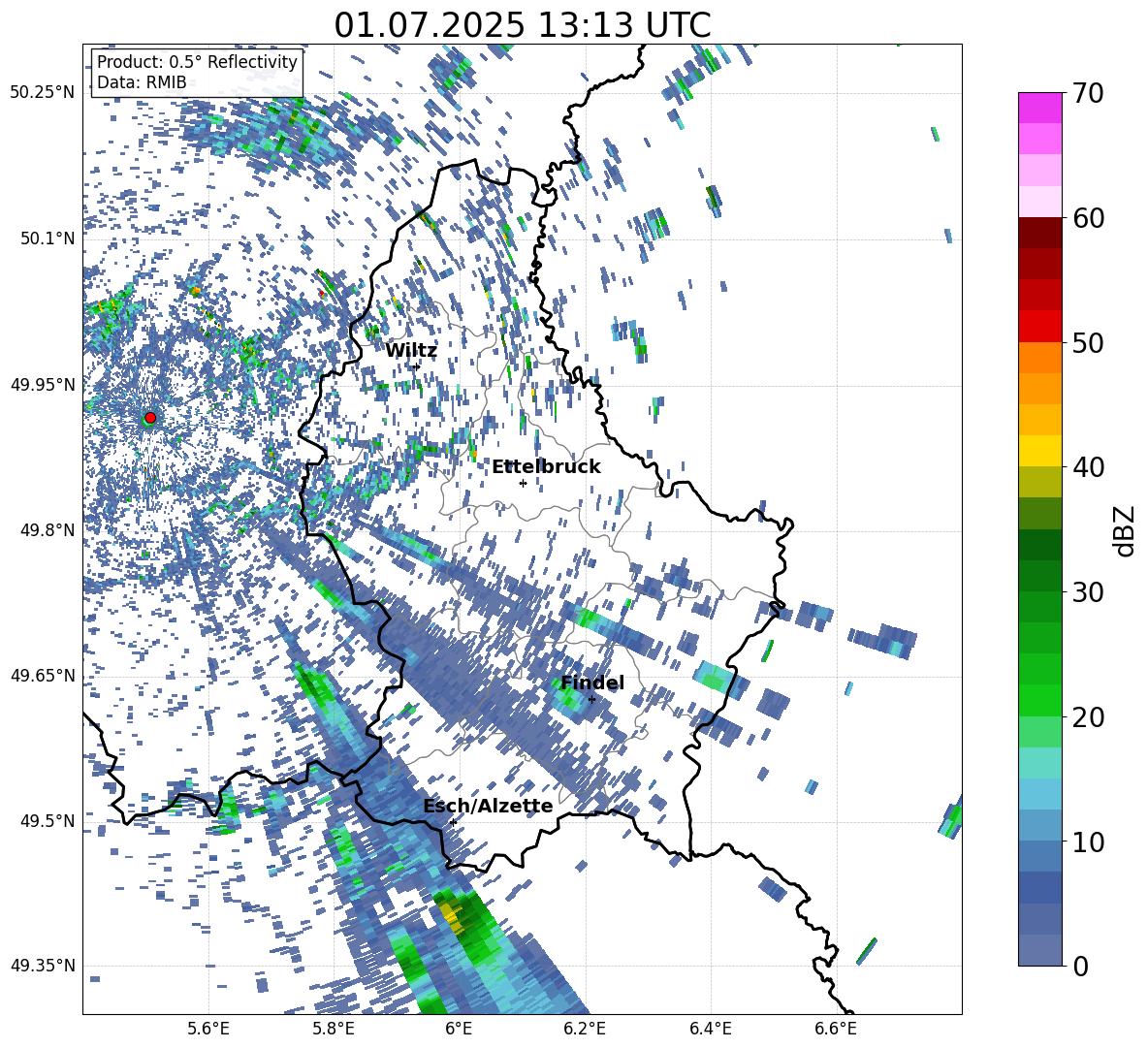Click the 5.6°E longitude label

(207, 1029)
